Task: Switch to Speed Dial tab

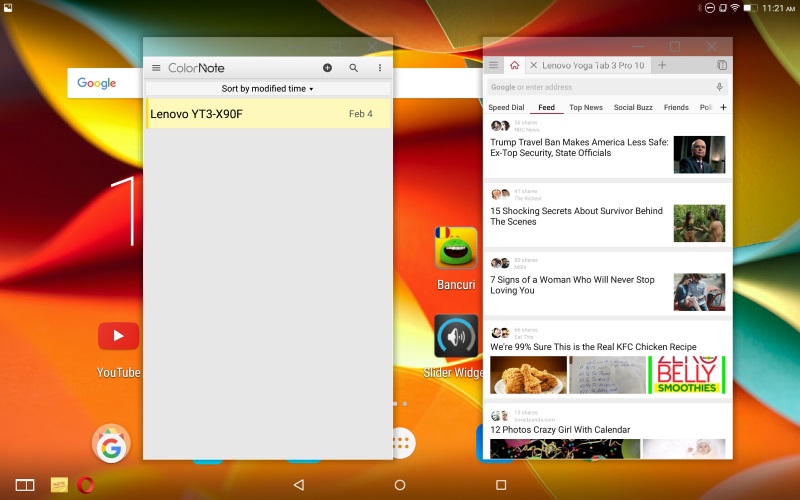Action: [x=506, y=107]
